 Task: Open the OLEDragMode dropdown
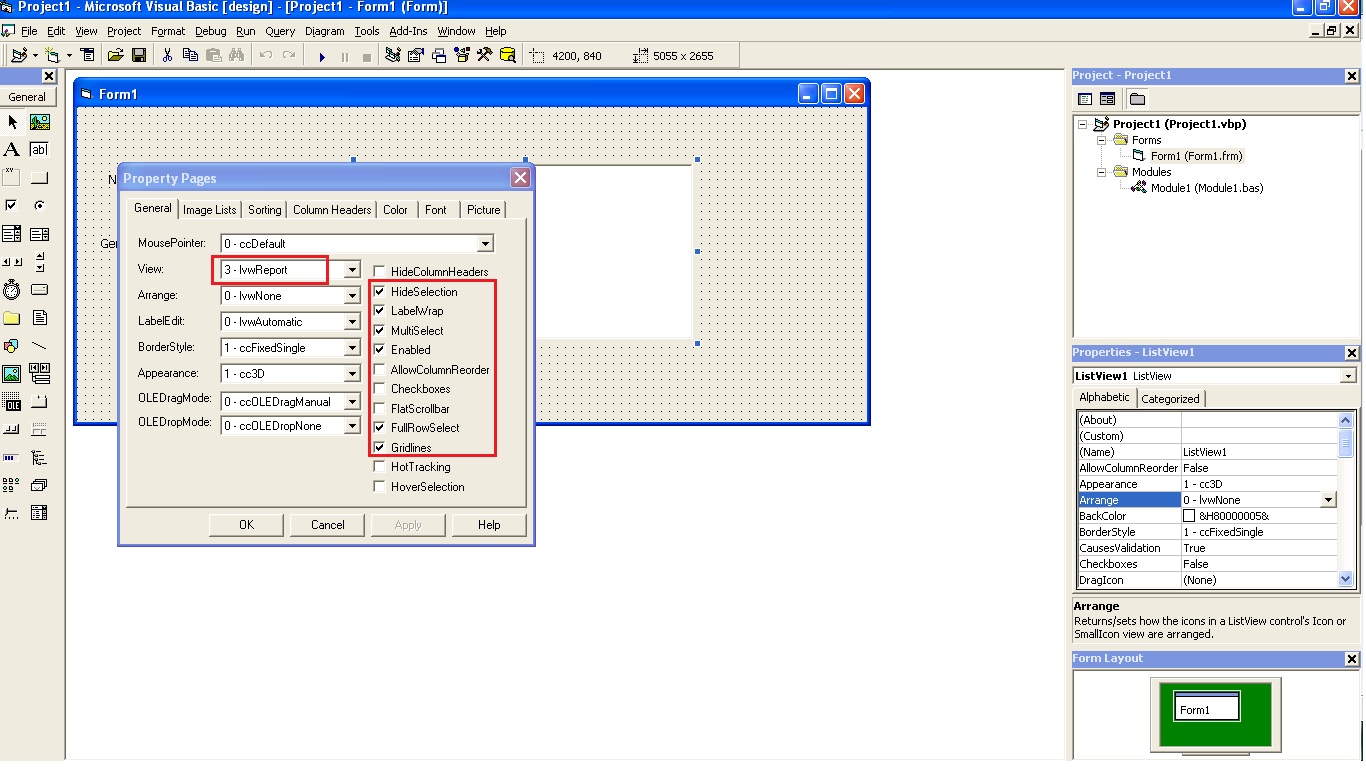point(351,402)
